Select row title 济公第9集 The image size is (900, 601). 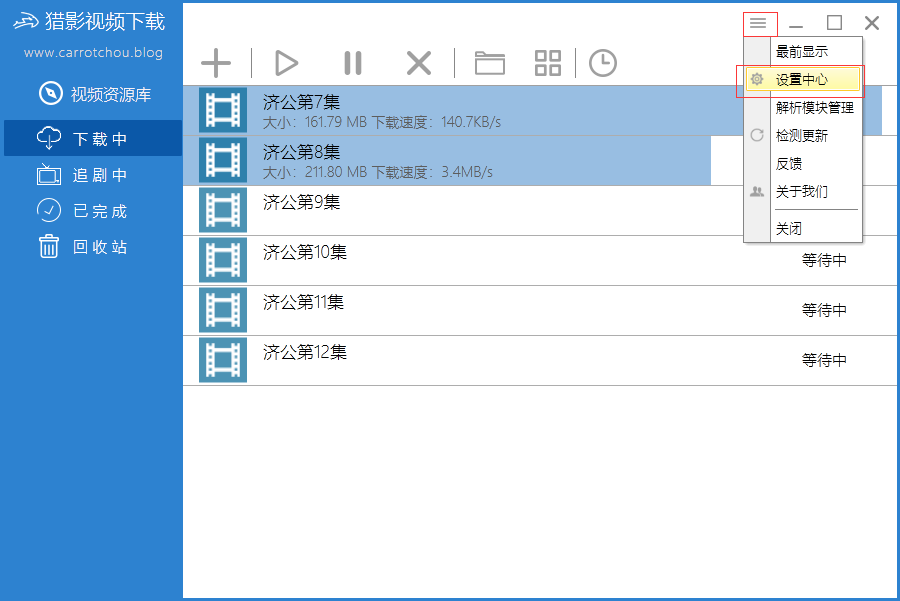(301, 202)
